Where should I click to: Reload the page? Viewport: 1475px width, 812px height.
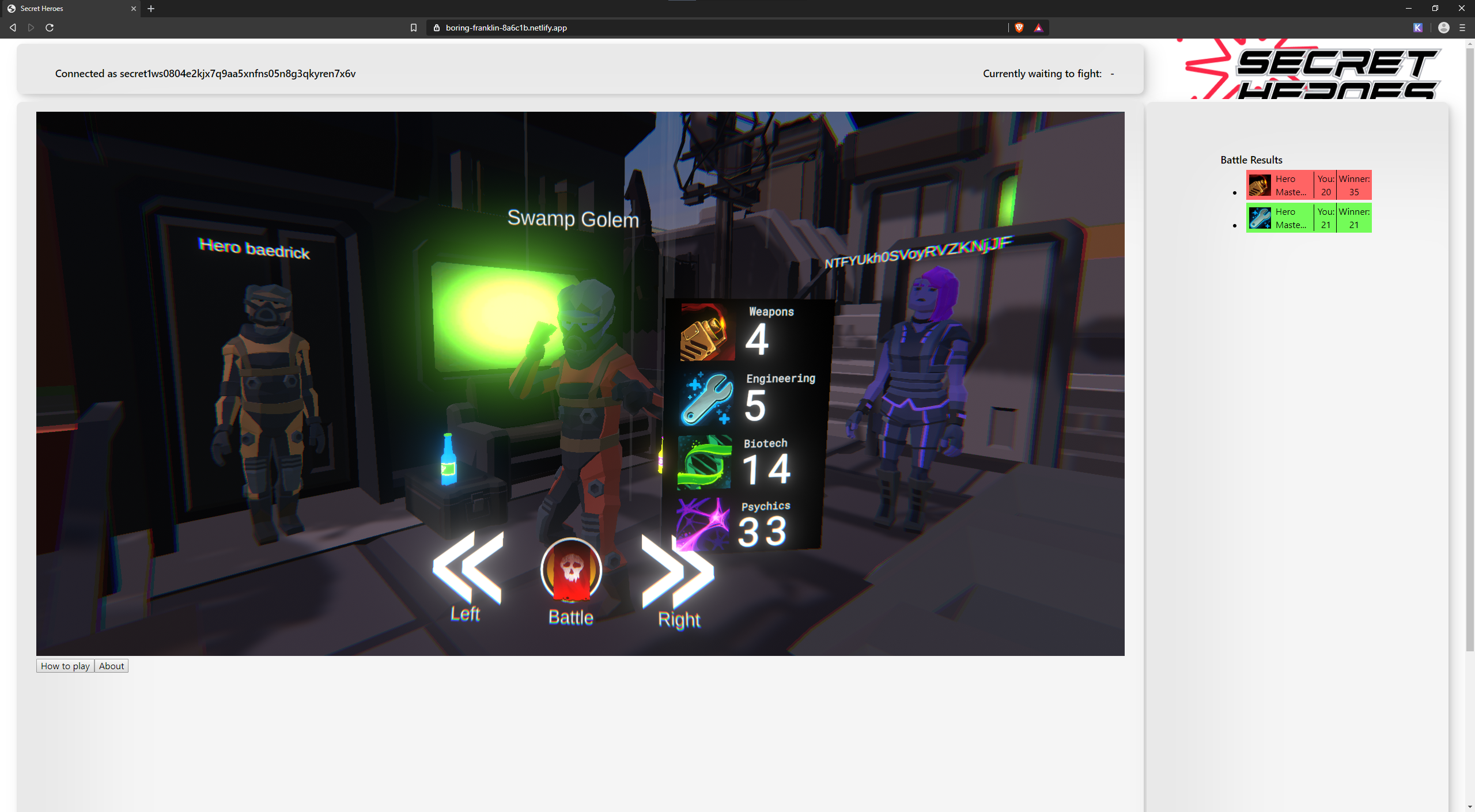point(50,28)
